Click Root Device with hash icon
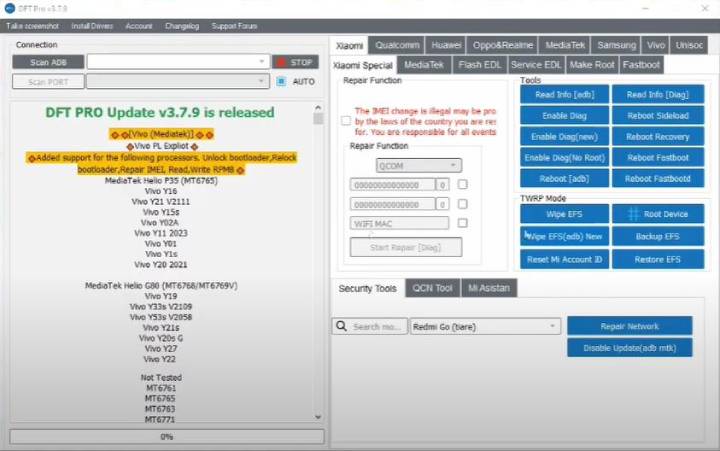Image resolution: width=720 pixels, height=451 pixels. [x=657, y=213]
